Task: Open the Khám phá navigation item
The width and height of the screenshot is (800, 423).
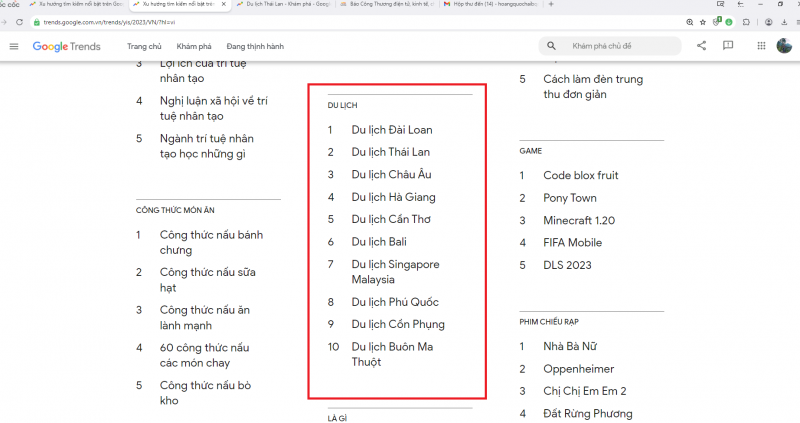Action: [193, 46]
